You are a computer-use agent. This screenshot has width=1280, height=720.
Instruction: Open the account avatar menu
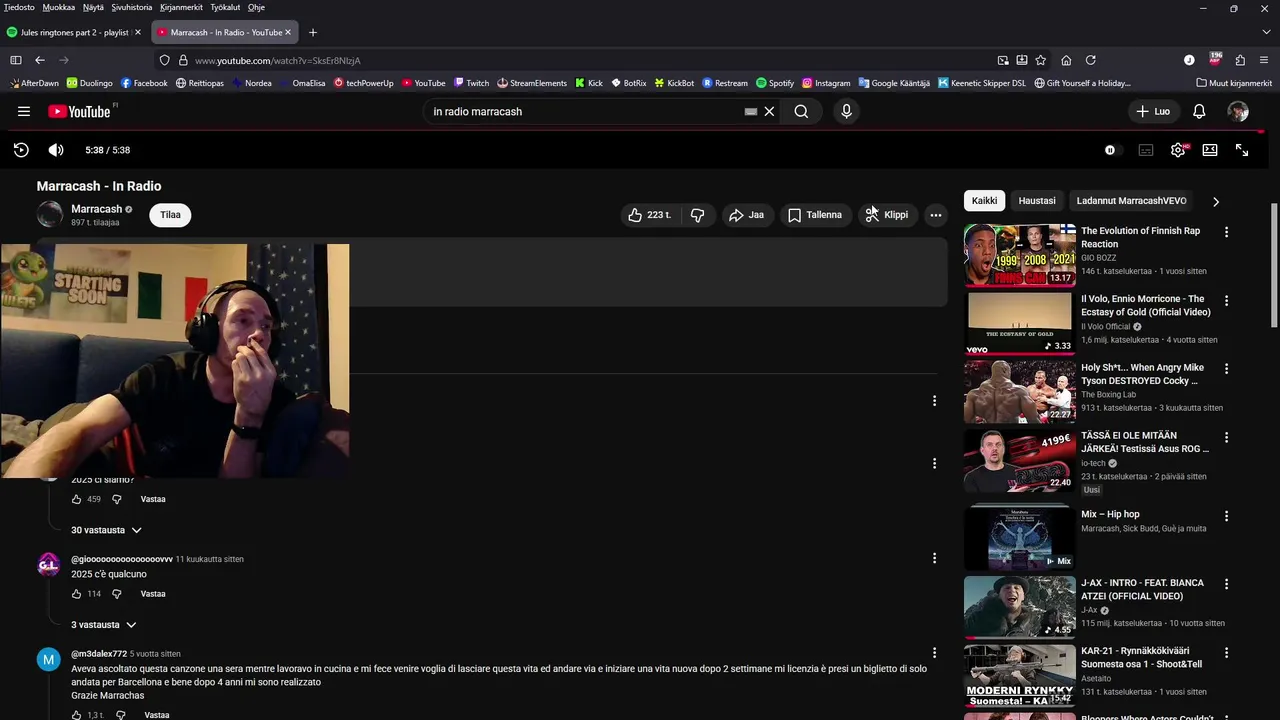pyautogui.click(x=1238, y=112)
